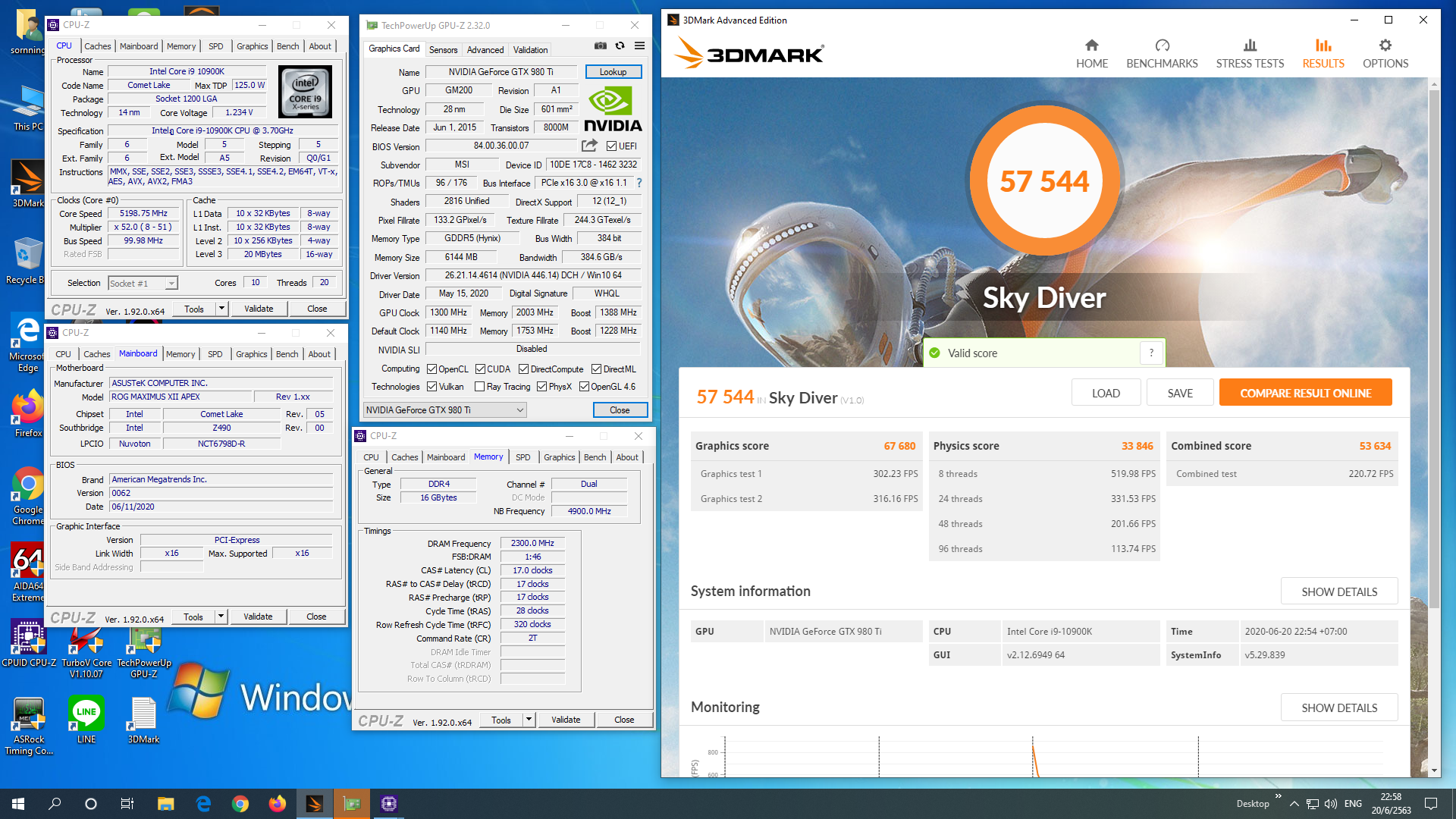Select Bench tab in Mainboard CPU-Z window
1456x819 pixels.
click(287, 354)
